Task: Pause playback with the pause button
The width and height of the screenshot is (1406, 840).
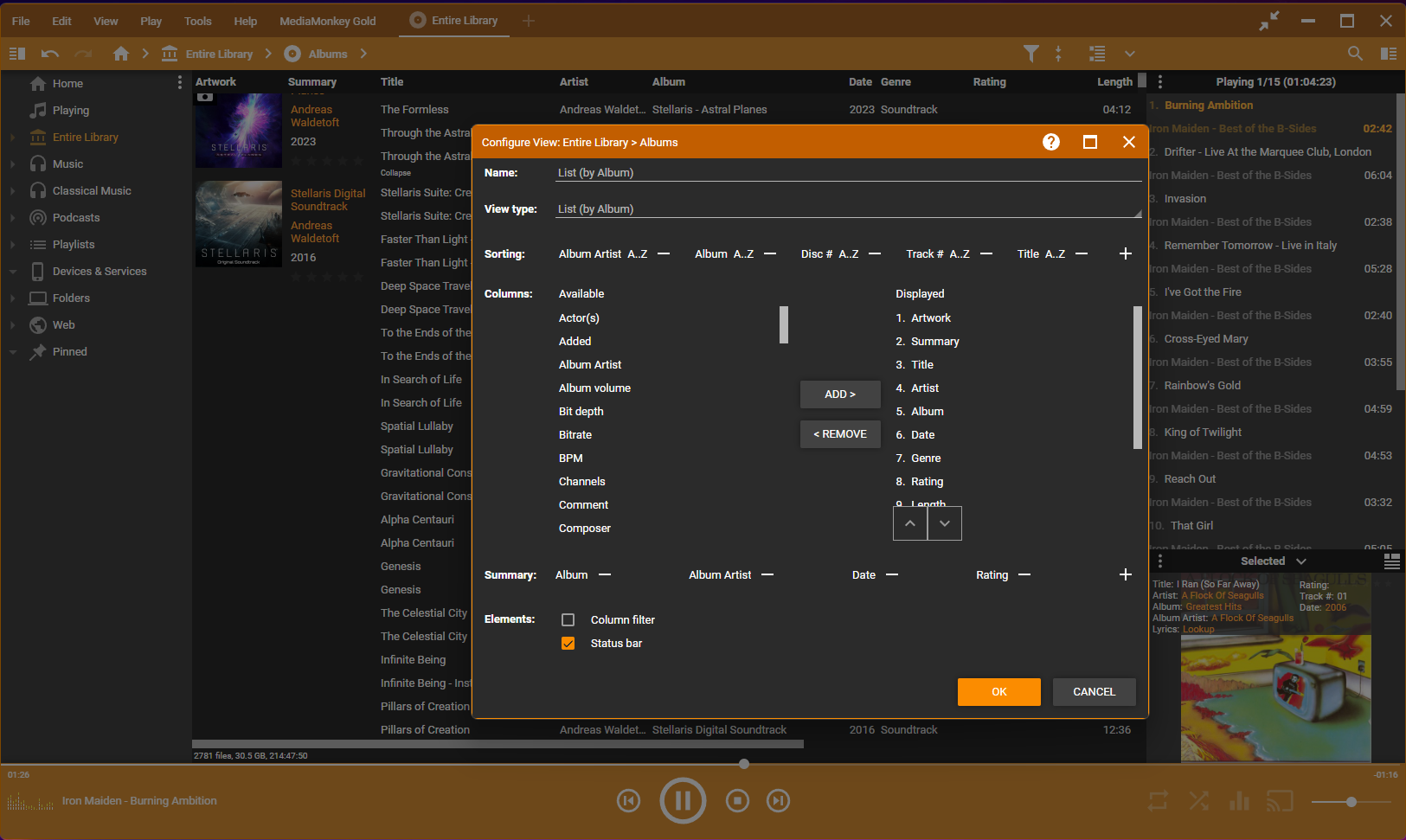Action: [x=683, y=801]
